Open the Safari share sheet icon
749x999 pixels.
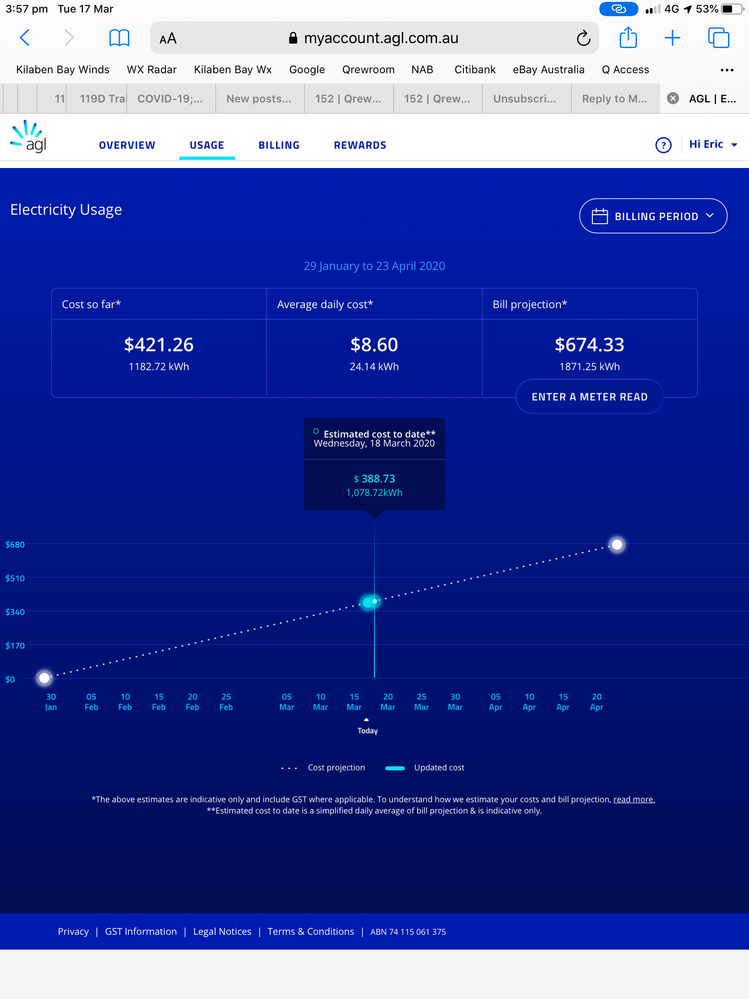[628, 38]
